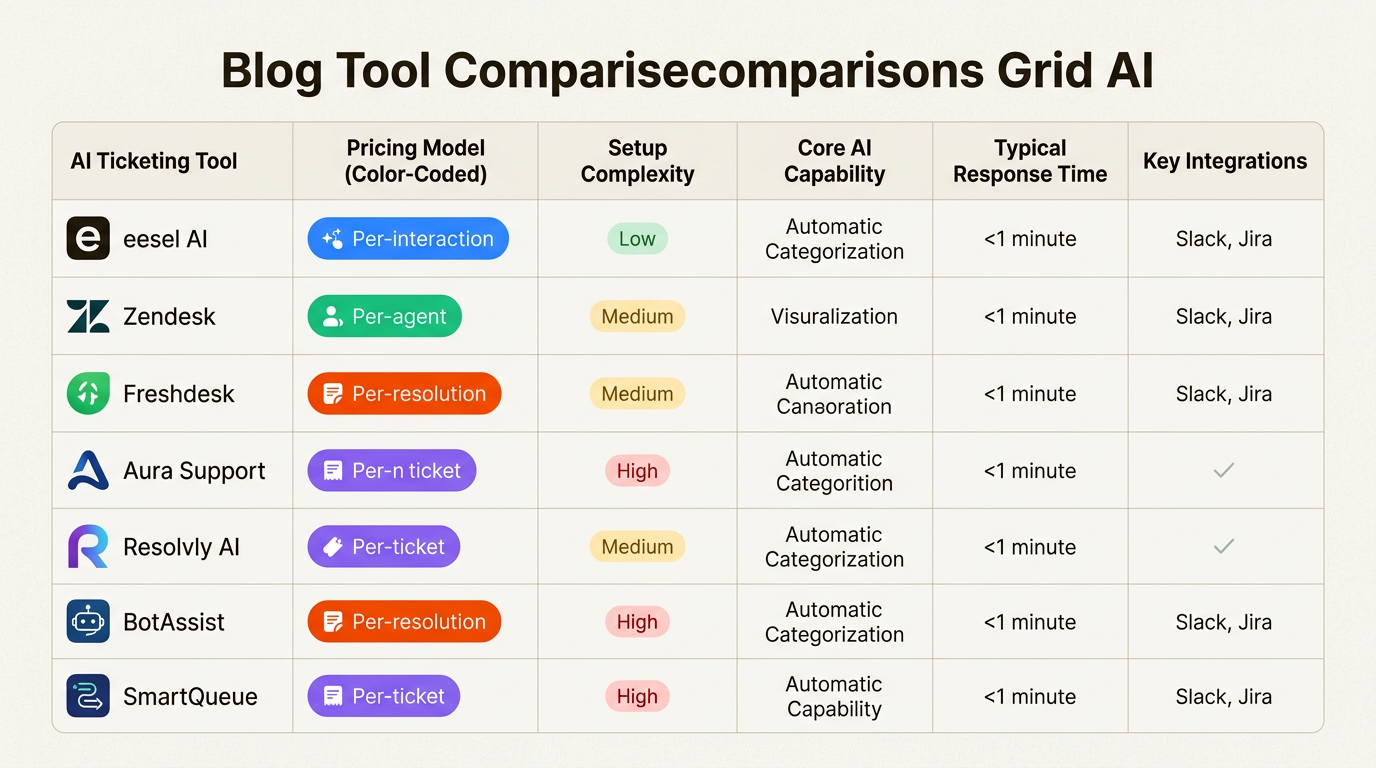This screenshot has height=768, width=1376.
Task: Click the Key Integrations column header
Action: click(1225, 161)
